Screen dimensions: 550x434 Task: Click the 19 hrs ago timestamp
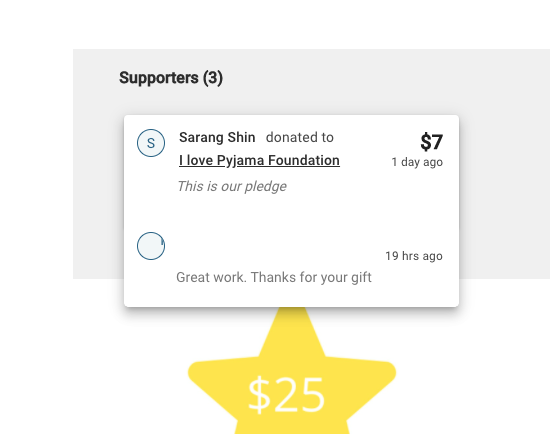tap(414, 256)
